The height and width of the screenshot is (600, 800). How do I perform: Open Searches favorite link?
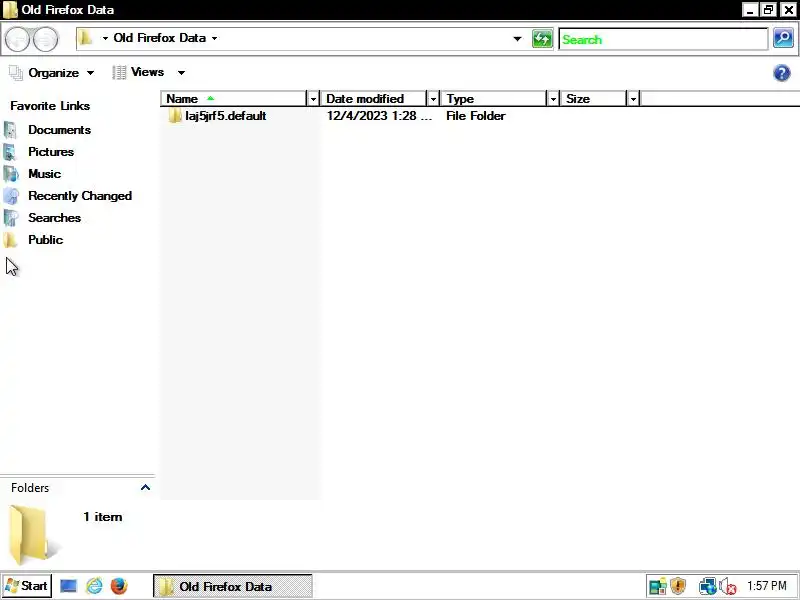55,218
